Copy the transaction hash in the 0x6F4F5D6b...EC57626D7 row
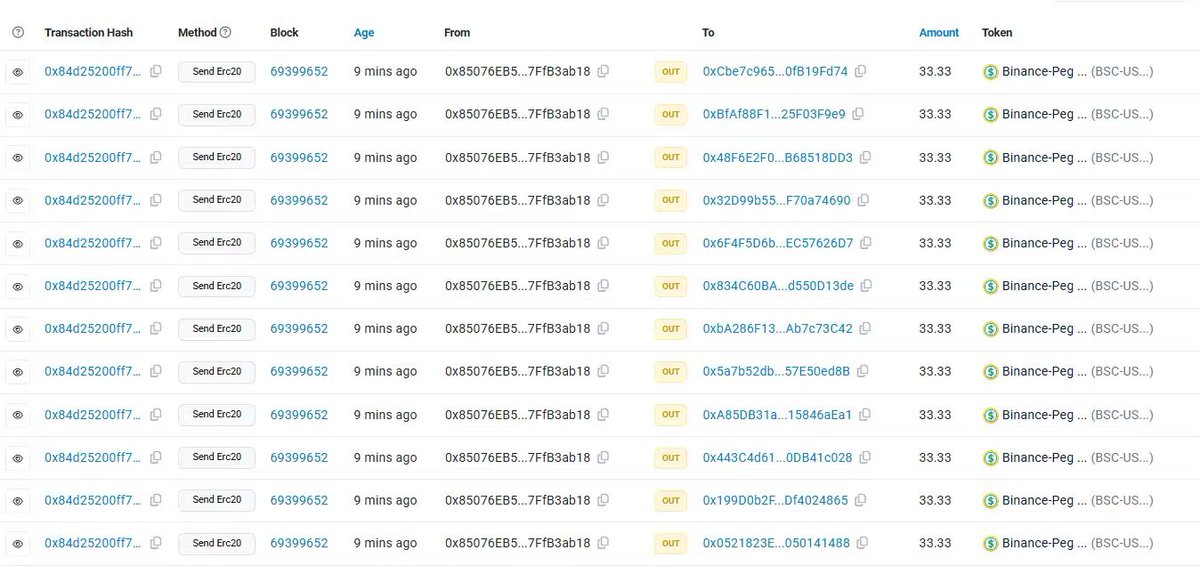The width and height of the screenshot is (1200, 574). [x=156, y=243]
